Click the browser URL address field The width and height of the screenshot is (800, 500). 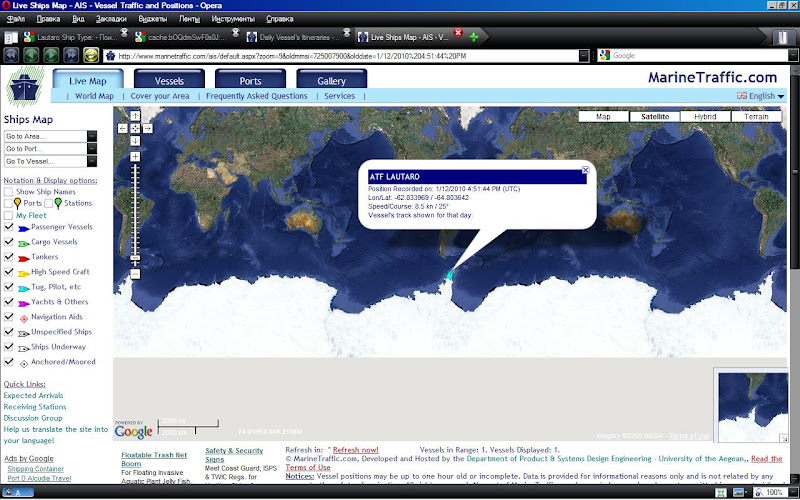coord(347,56)
